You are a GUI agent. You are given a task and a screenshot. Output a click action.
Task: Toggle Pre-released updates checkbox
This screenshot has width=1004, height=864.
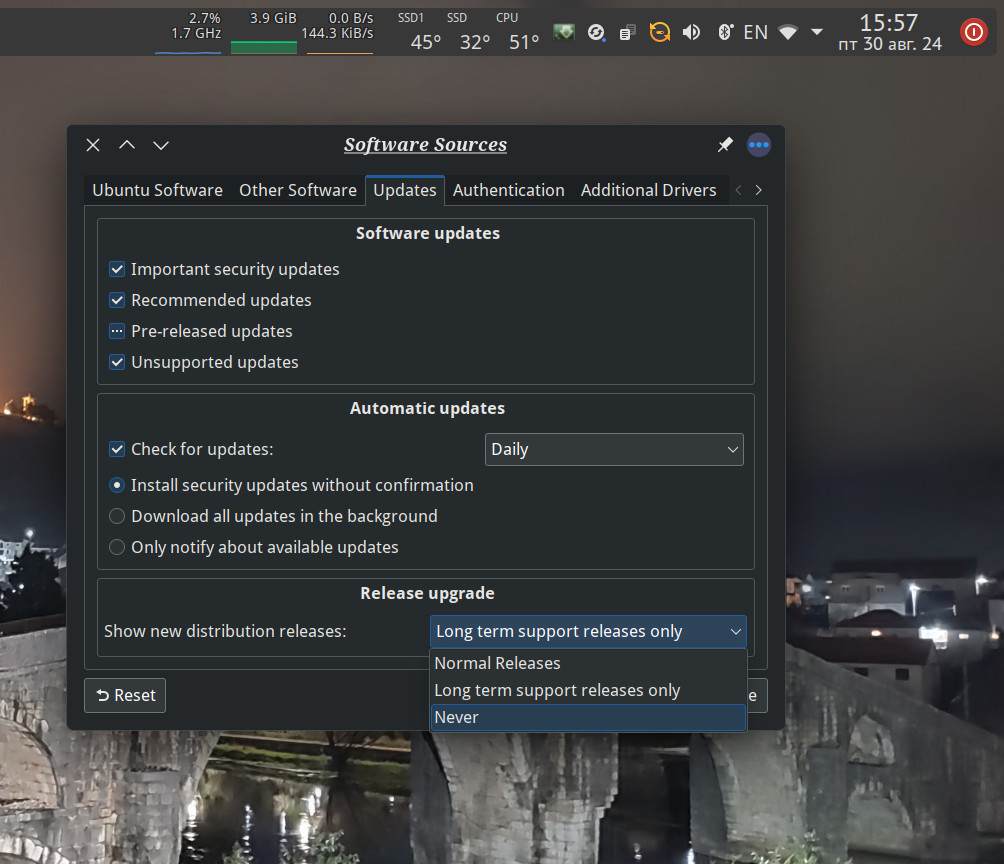117,331
